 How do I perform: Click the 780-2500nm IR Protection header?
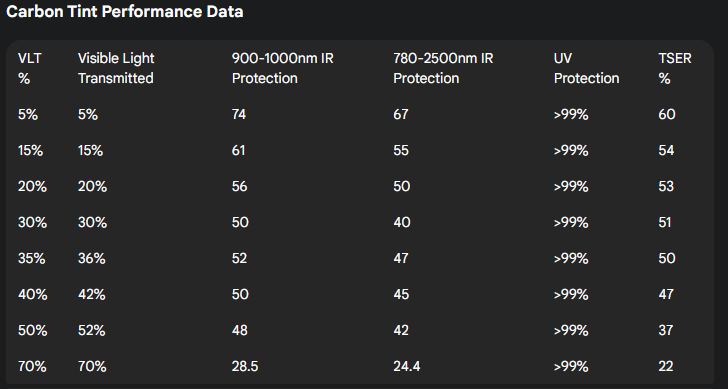(x=443, y=68)
